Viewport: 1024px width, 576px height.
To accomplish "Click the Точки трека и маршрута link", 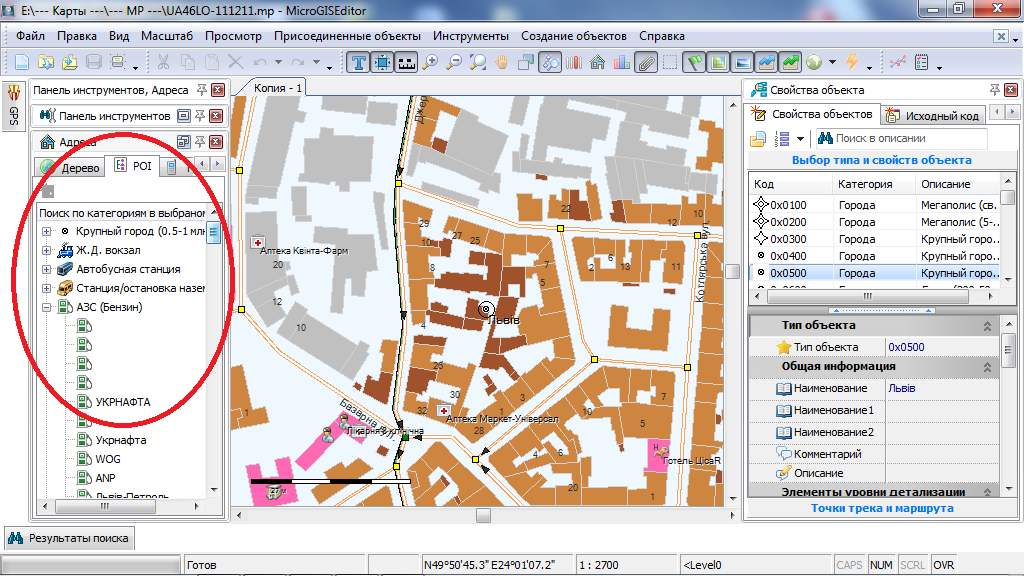I will (881, 508).
